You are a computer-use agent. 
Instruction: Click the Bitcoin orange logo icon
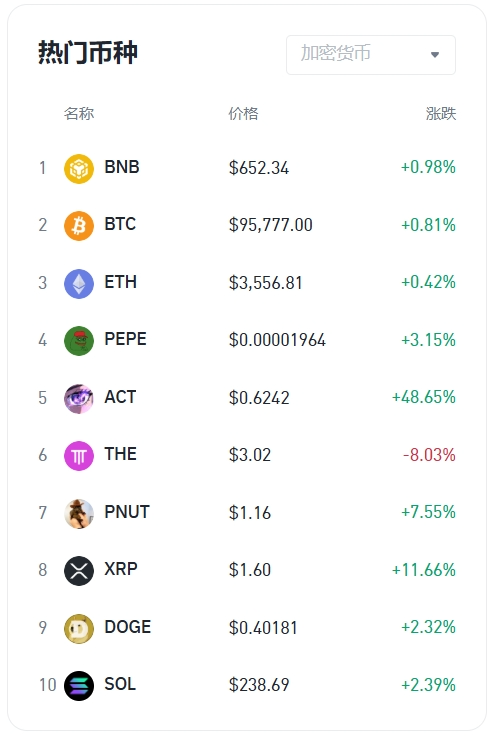coord(79,226)
